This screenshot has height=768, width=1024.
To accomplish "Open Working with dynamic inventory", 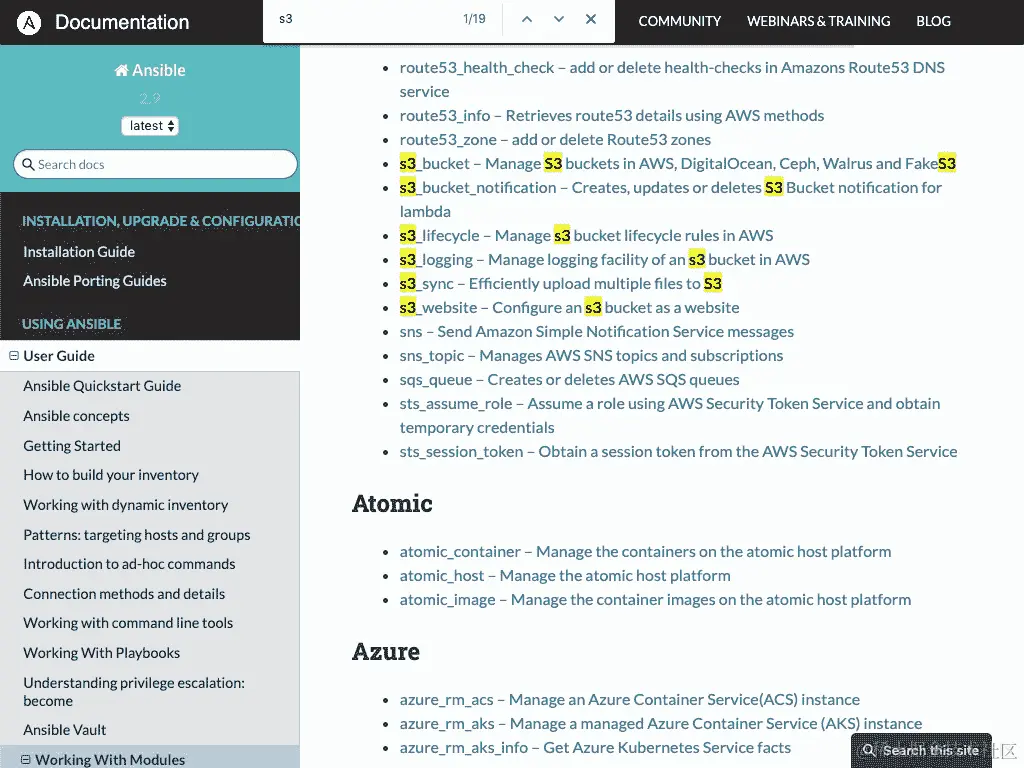I will [x=125, y=505].
